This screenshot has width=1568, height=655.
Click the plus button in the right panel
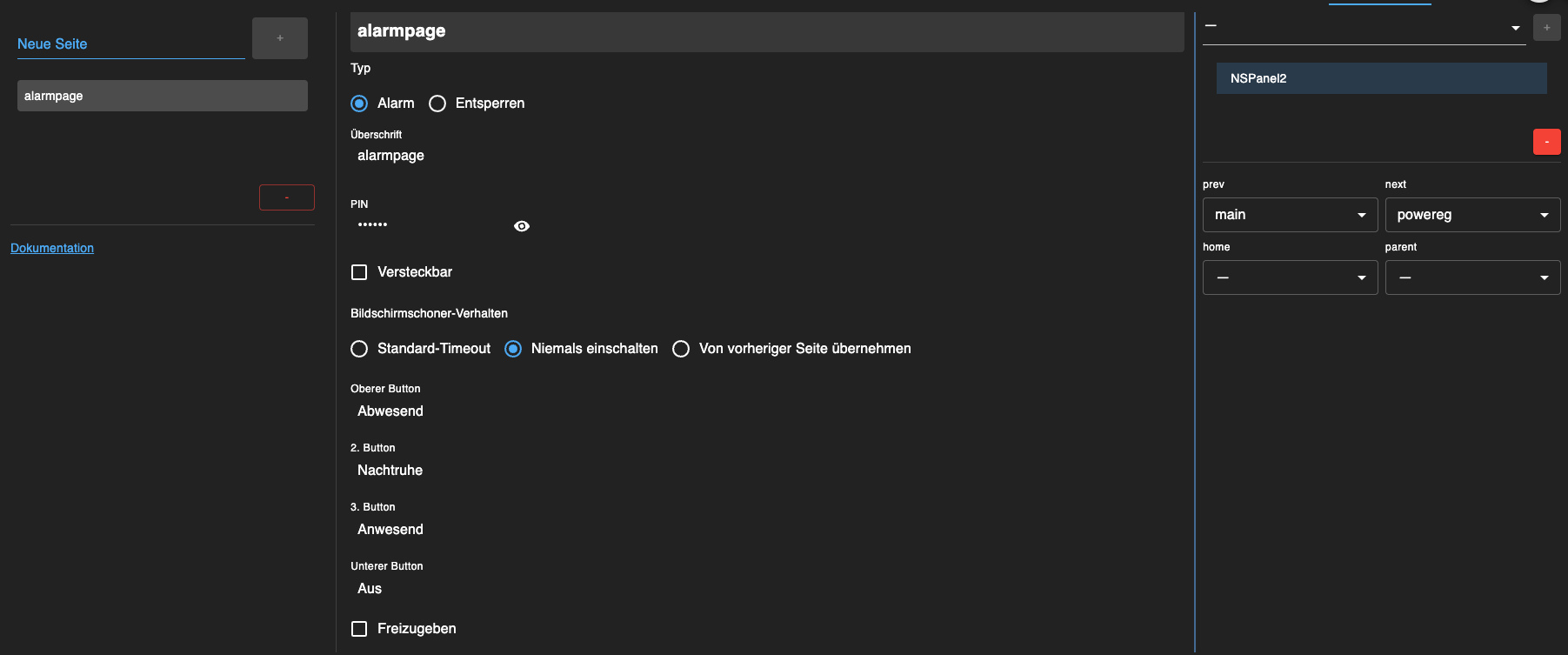[x=1546, y=28]
